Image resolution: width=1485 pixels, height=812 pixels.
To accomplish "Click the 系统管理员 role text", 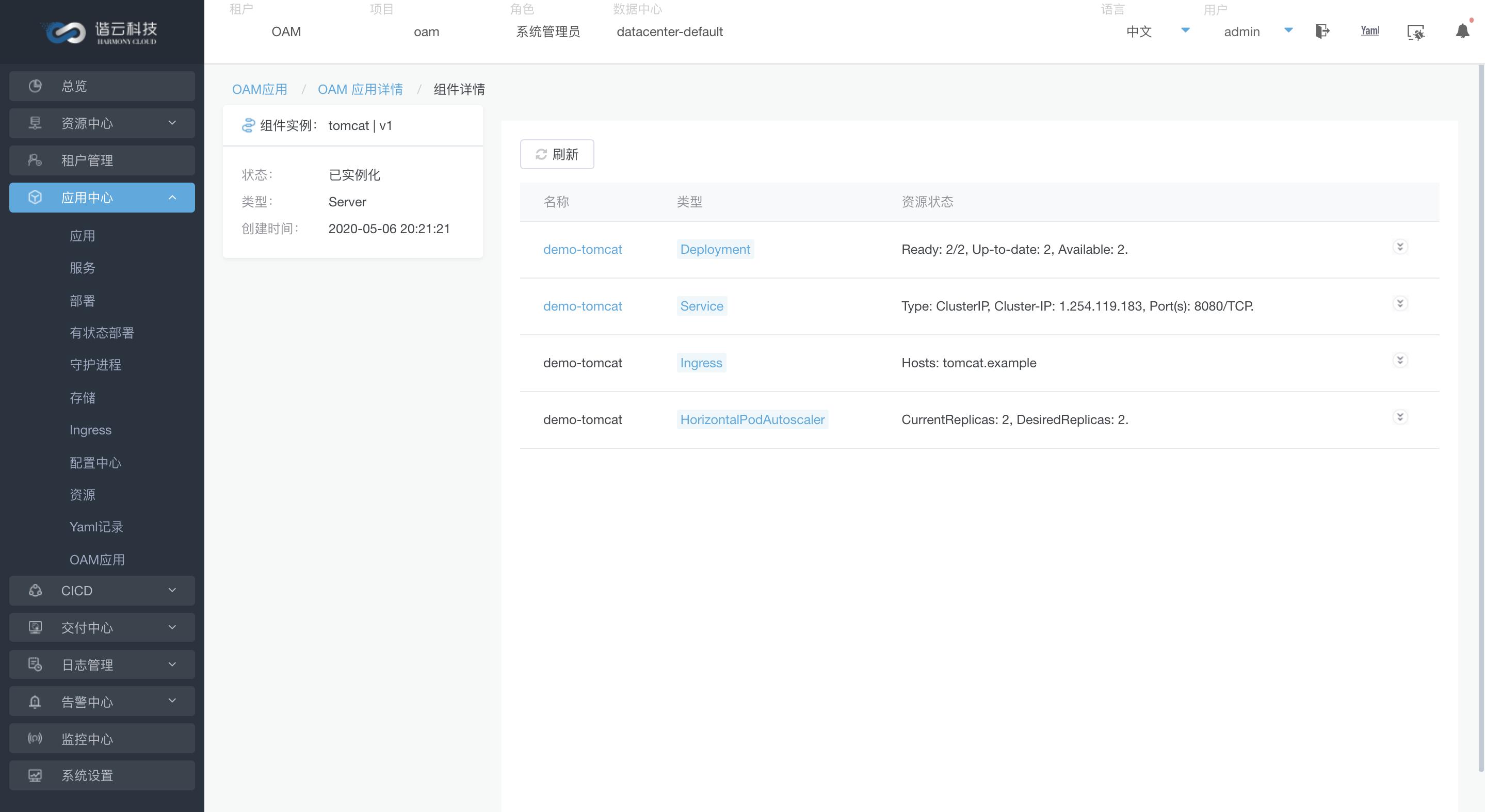I will click(x=547, y=31).
